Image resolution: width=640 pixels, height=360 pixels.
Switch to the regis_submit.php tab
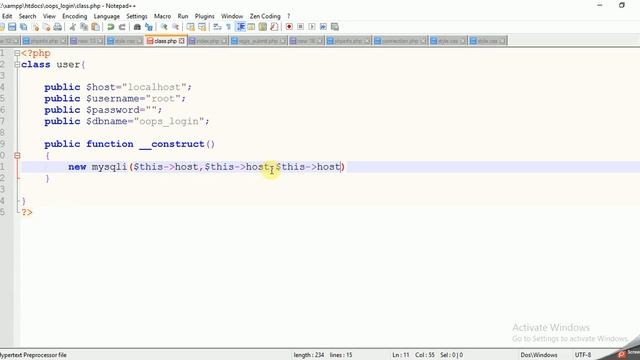click(x=258, y=41)
